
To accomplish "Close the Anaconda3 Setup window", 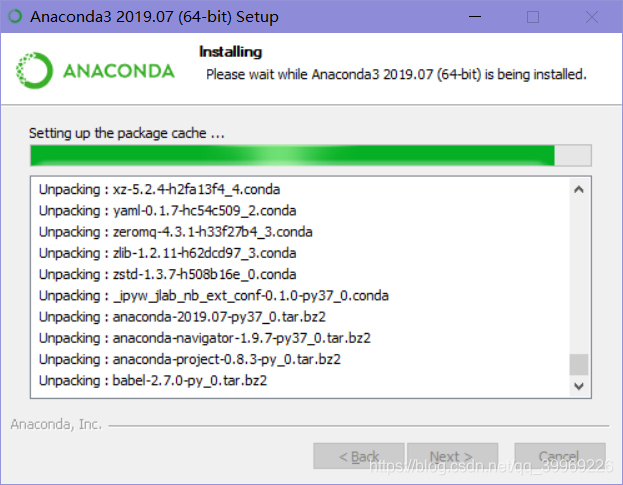I will 592,17.
